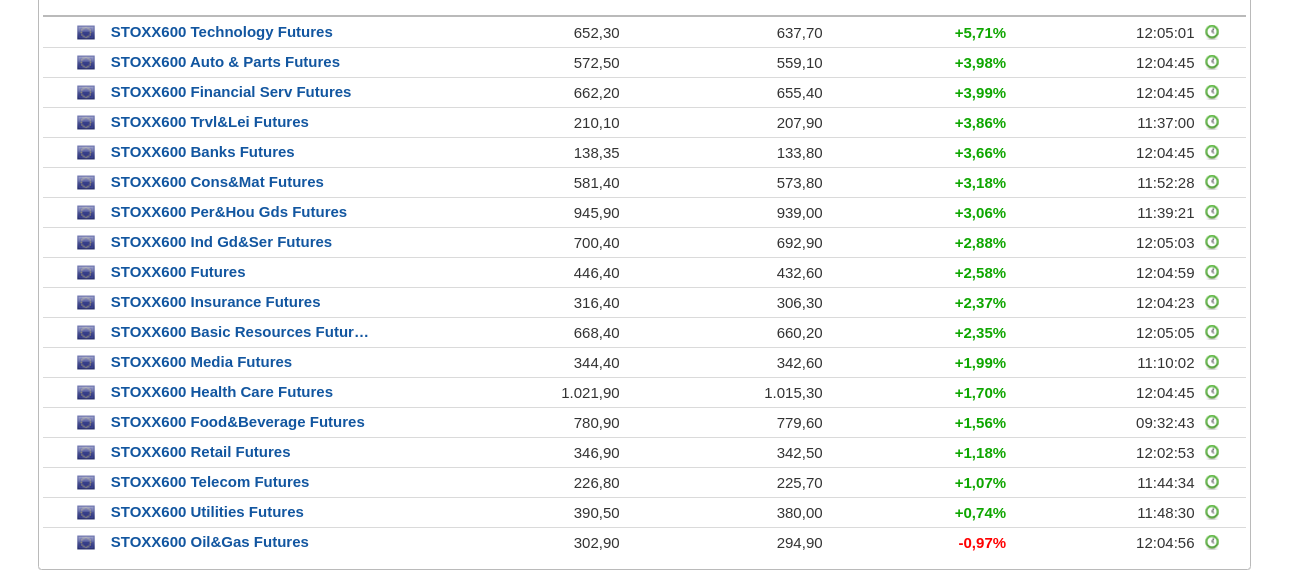Click the clock icon in the Health Care Futures row
This screenshot has width=1301, height=582.
1212,392
